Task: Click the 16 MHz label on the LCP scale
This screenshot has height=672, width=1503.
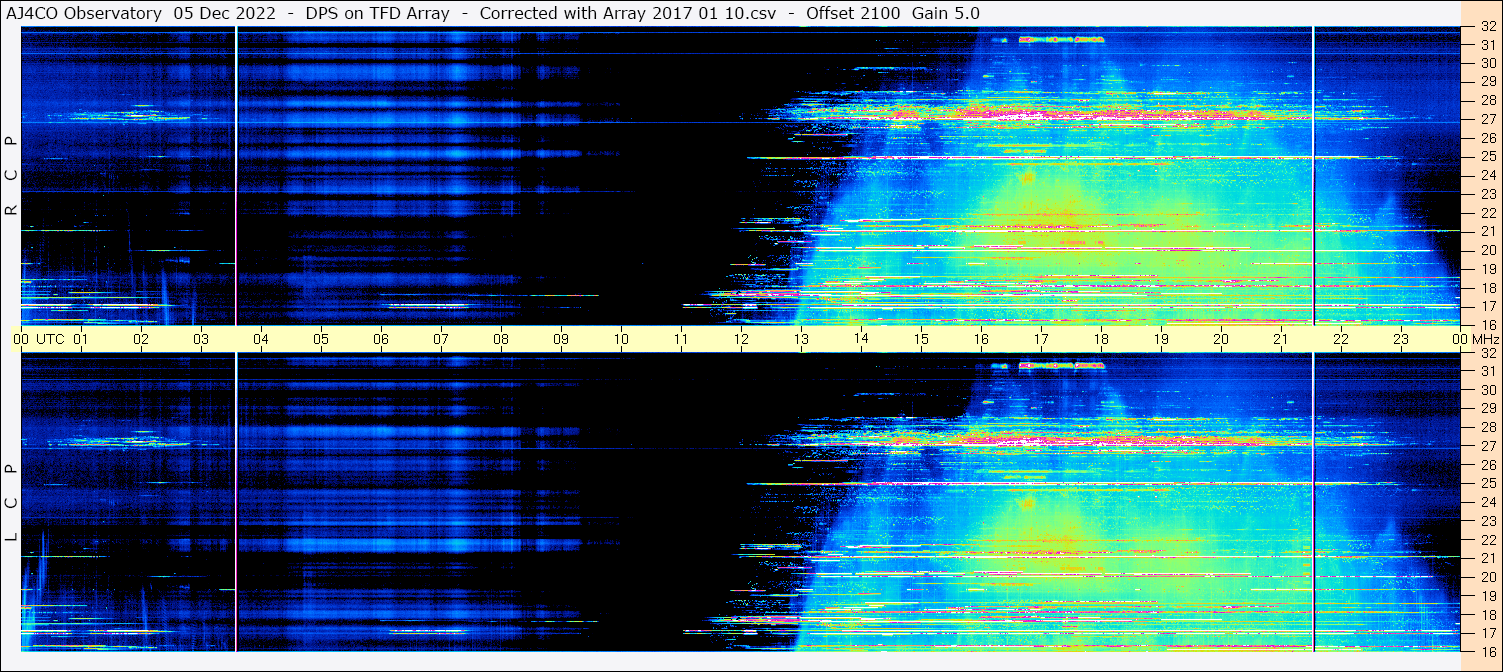Action: pyautogui.click(x=1487, y=651)
